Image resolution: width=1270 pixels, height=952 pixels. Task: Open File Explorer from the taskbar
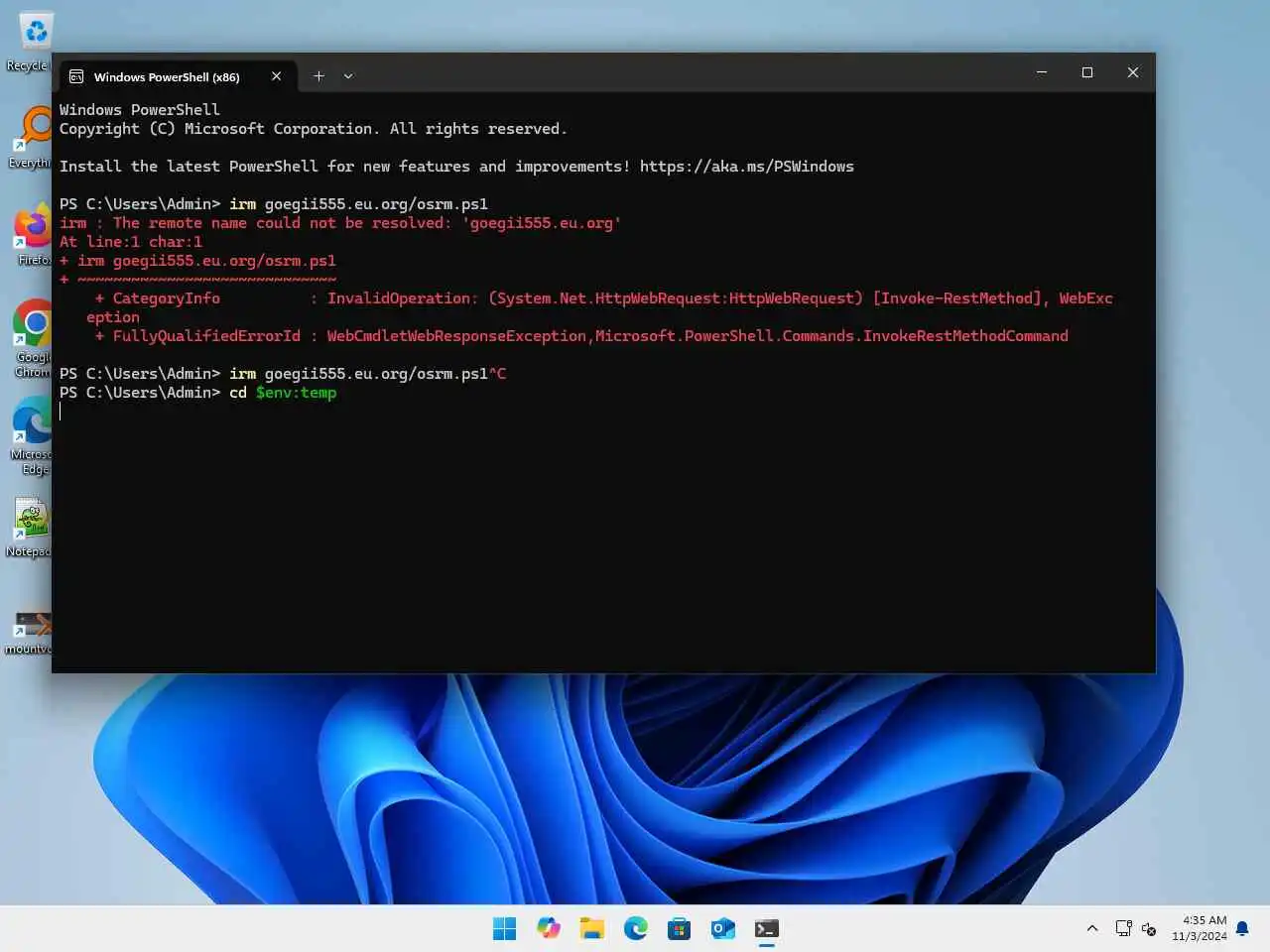tap(592, 928)
